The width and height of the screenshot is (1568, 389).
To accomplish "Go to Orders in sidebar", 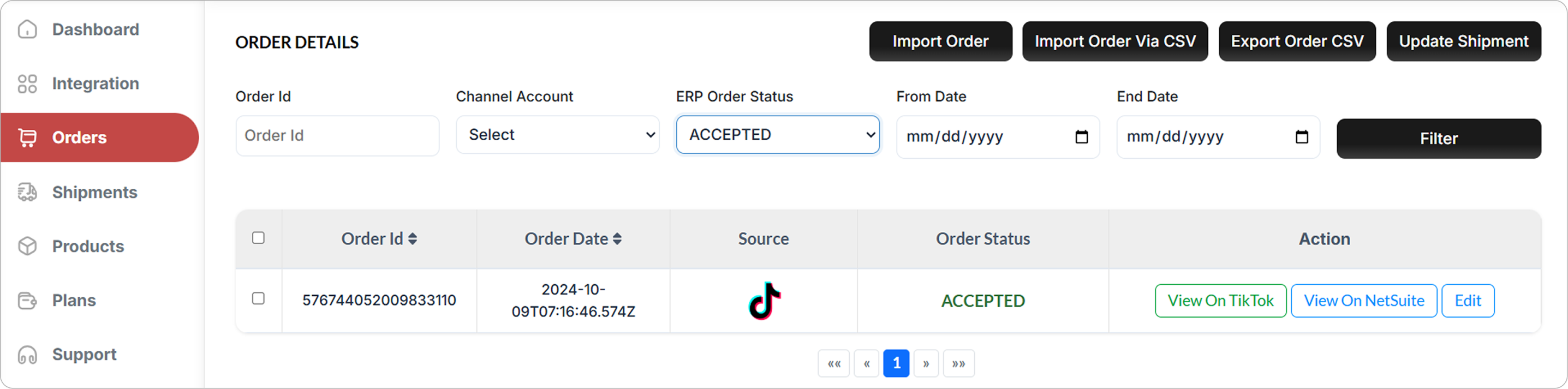I will (79, 137).
